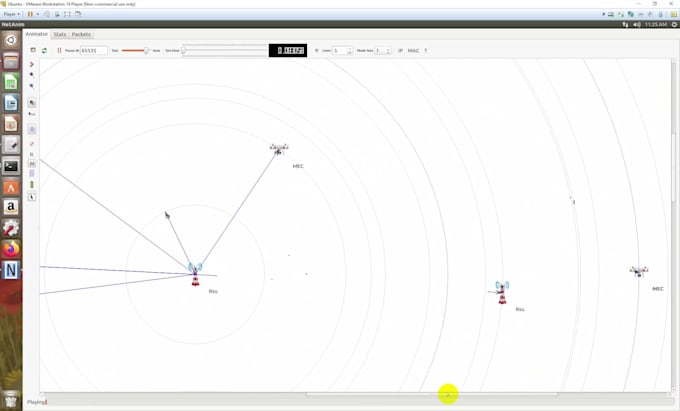Click the red step-through arrow icon
Image resolution: width=680 pixels, height=411 pixels.
tap(32, 64)
